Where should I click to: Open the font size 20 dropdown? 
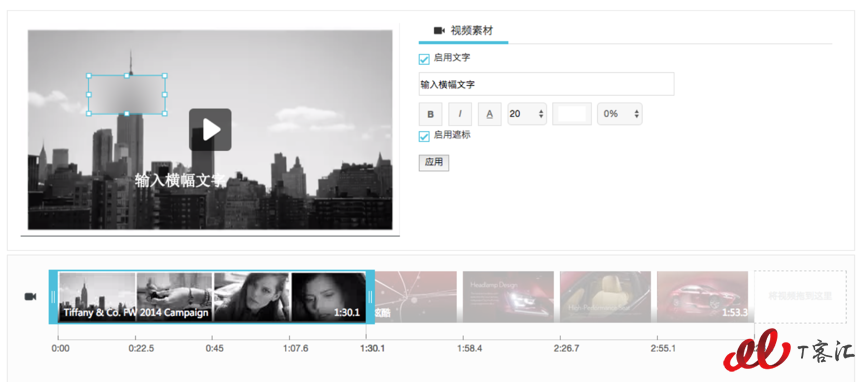527,114
